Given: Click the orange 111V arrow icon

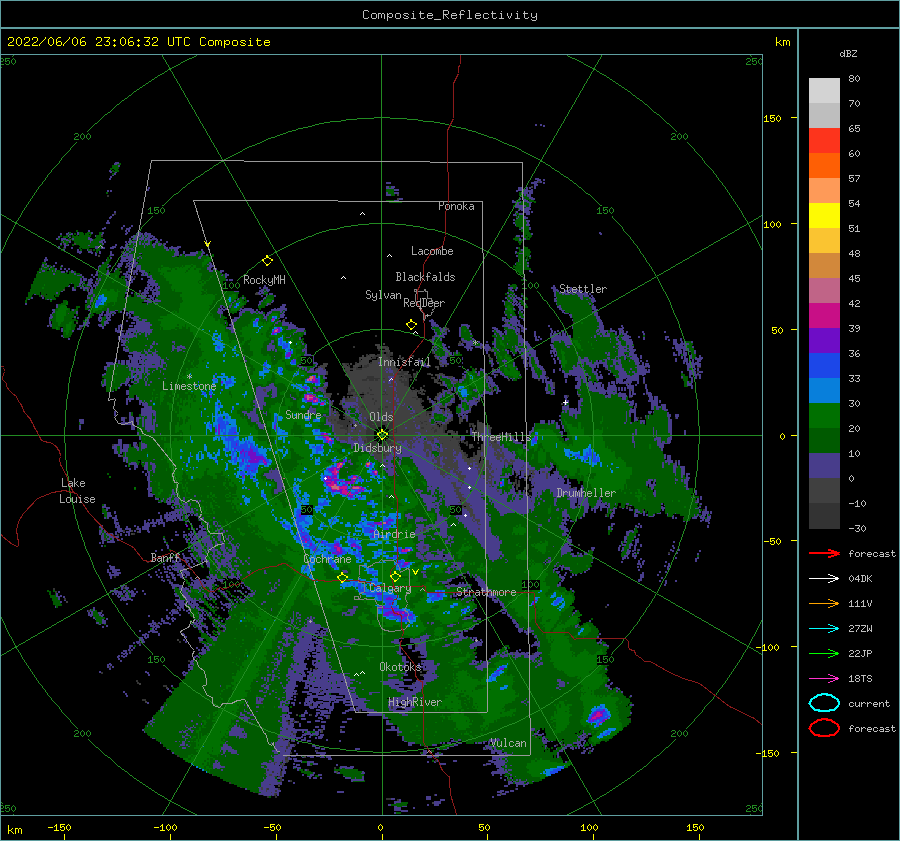Looking at the screenshot, I should click(x=824, y=603).
